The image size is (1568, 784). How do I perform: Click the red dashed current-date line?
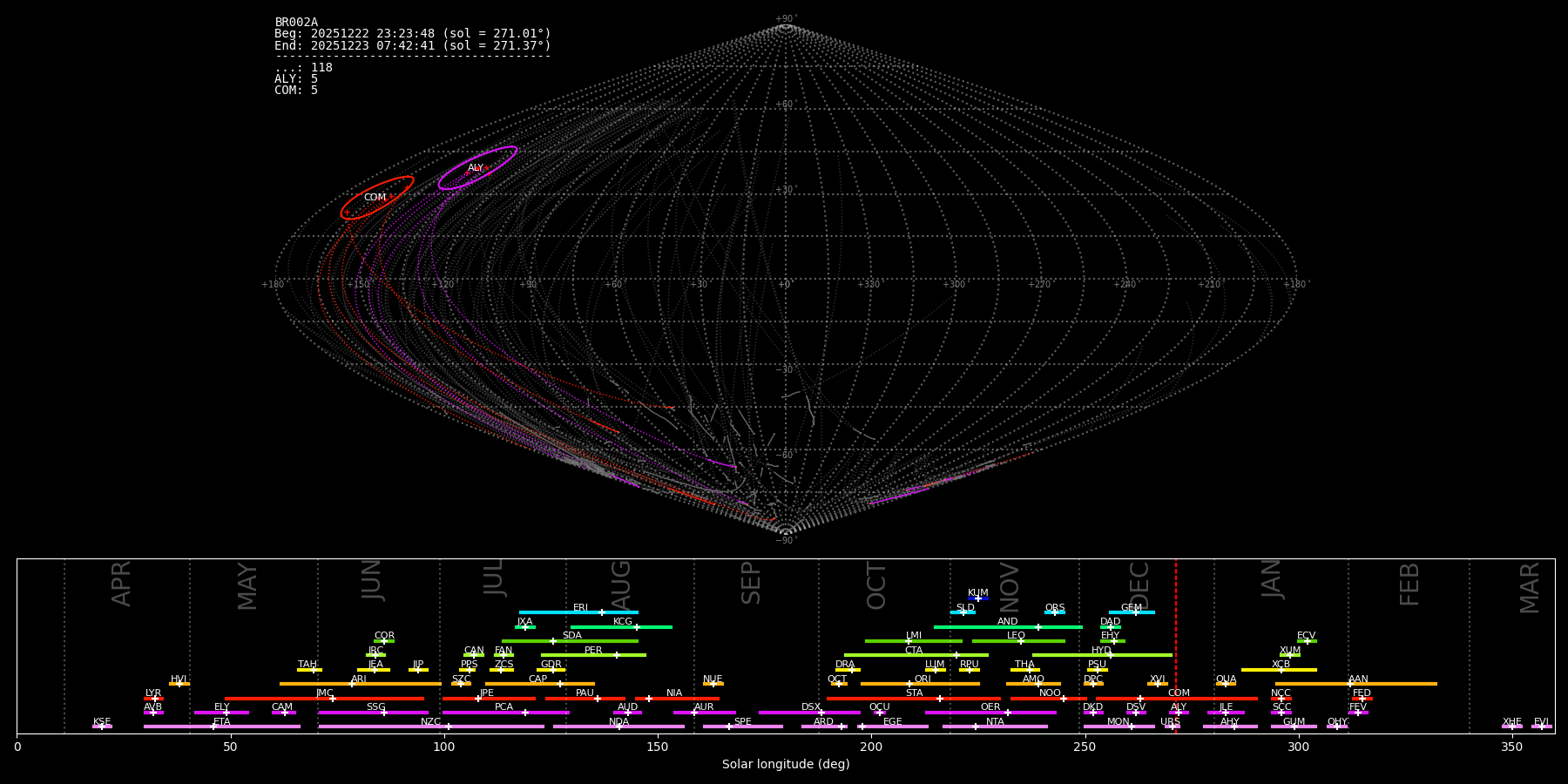[1175, 645]
